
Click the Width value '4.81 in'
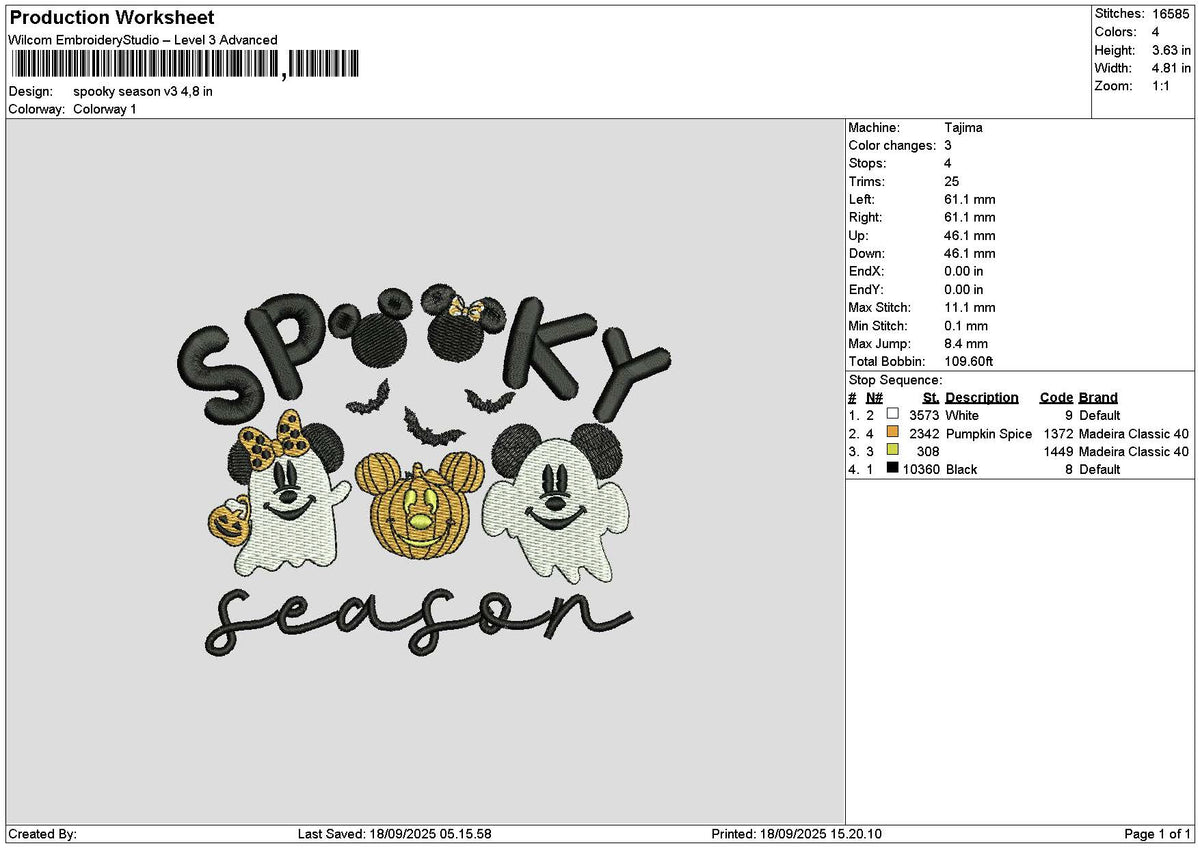(x=1172, y=68)
